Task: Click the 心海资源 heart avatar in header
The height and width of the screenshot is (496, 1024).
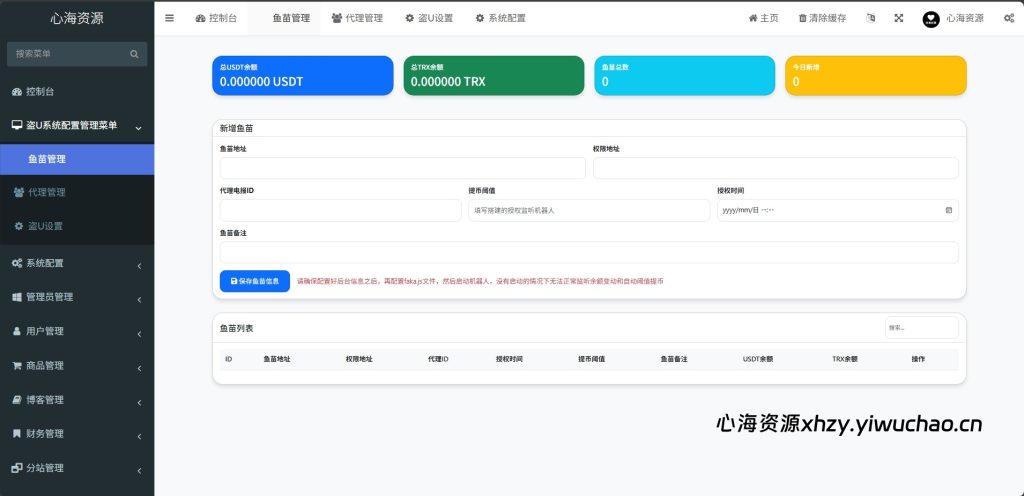Action: [931, 19]
